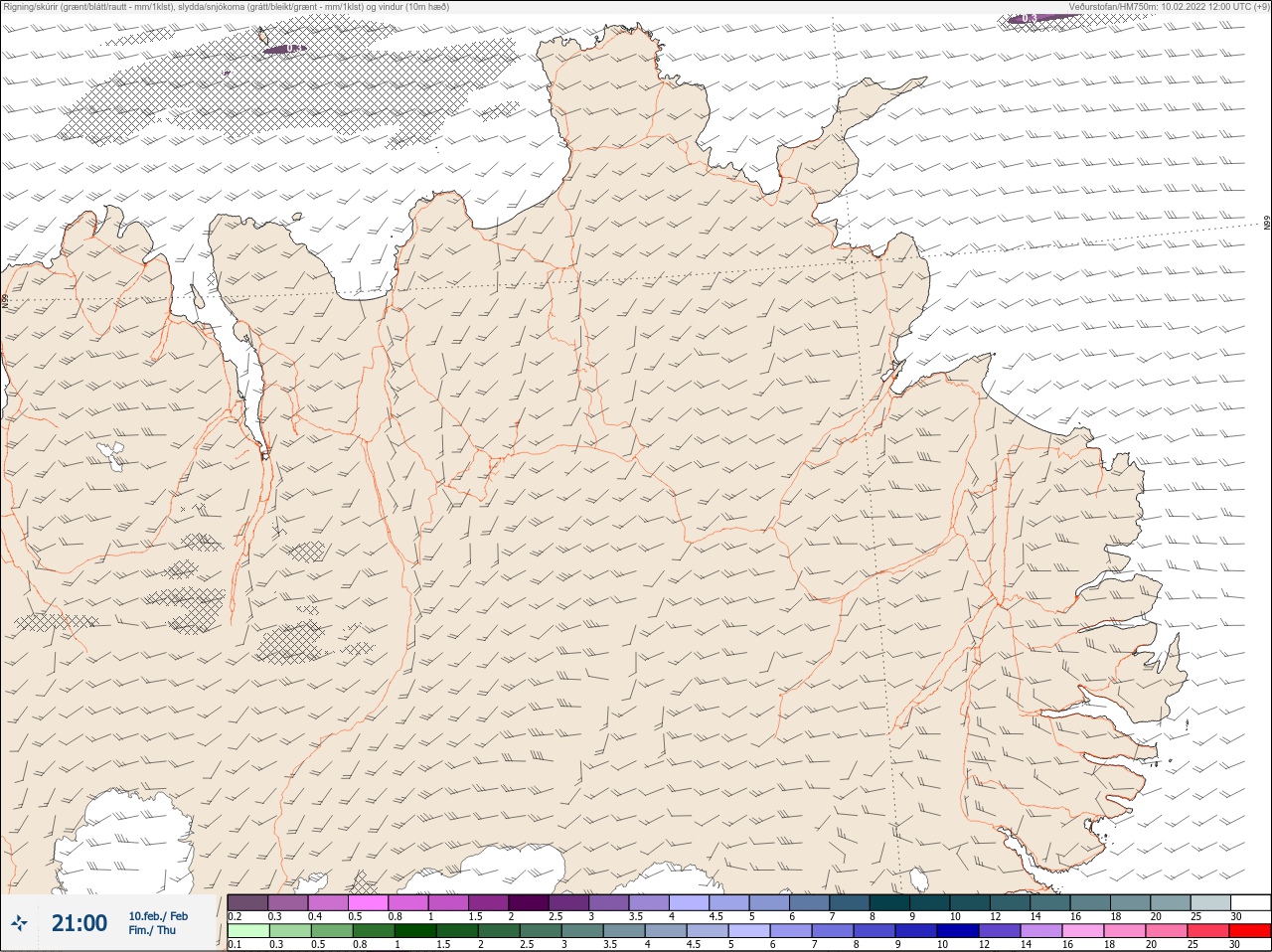Pick the light lavender top-row swatch at 4
Screen dimensions: 1272x952
point(690,902)
